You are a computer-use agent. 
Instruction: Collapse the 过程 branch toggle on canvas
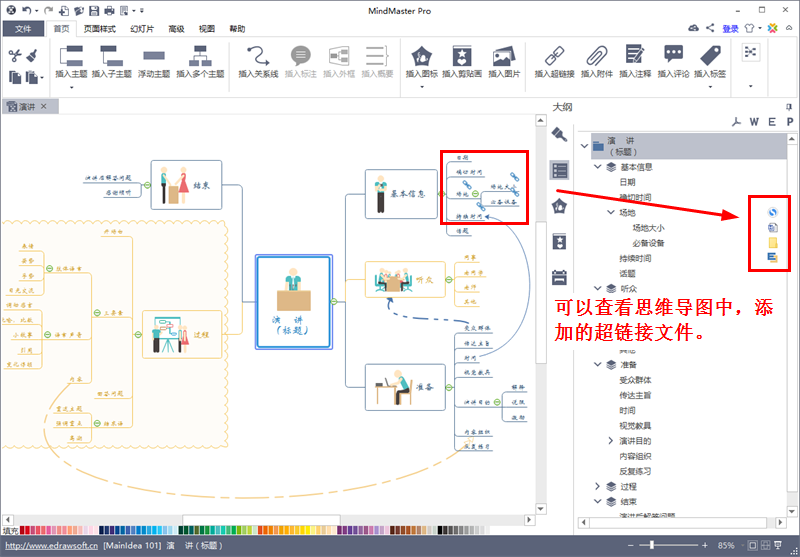click(x=138, y=335)
